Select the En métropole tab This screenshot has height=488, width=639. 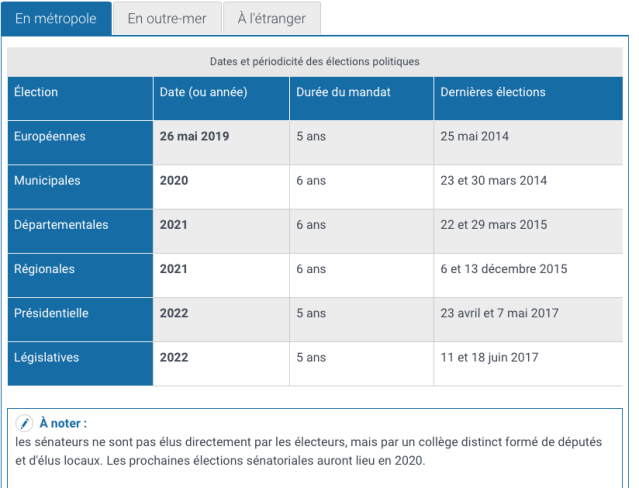click(56, 19)
